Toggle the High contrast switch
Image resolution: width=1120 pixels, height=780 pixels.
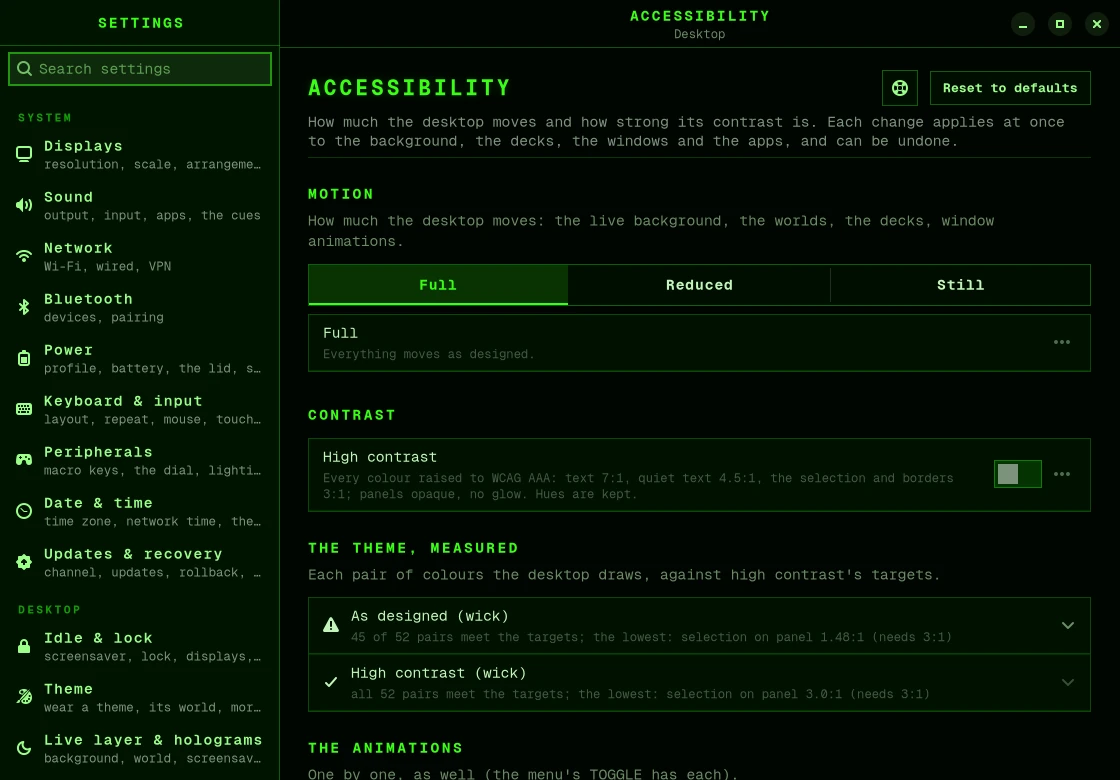pyautogui.click(x=1018, y=474)
